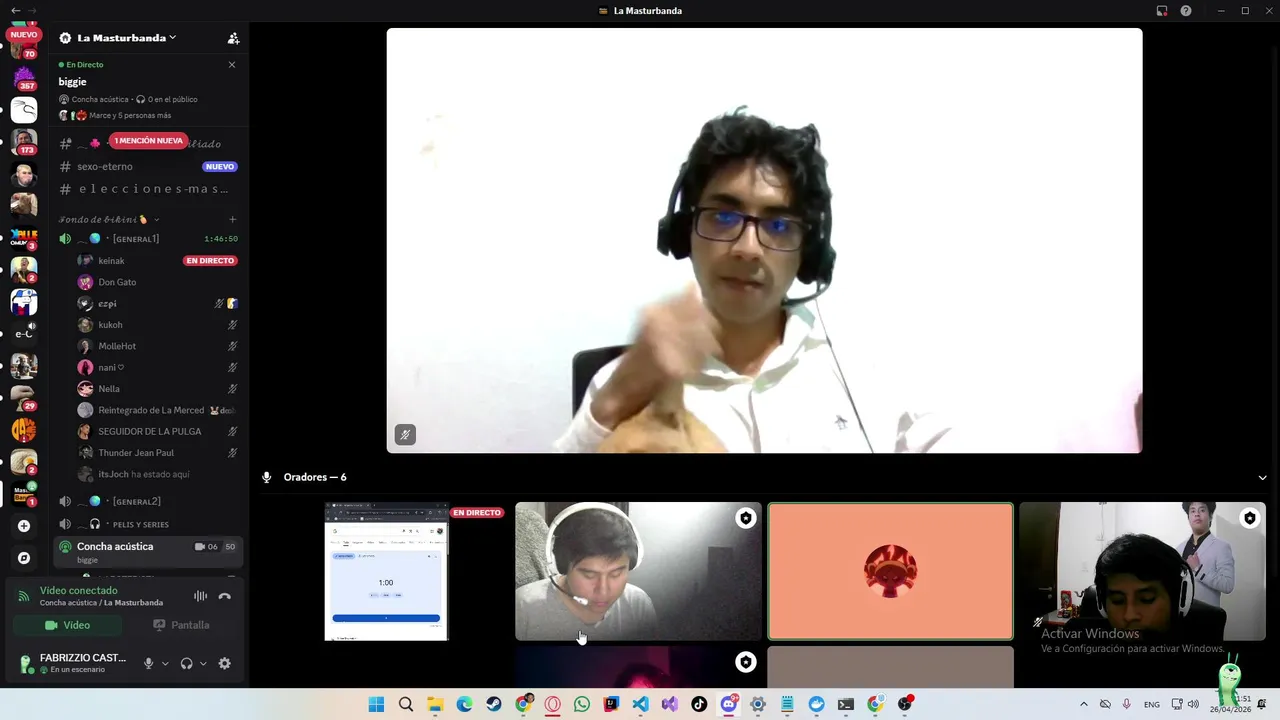
Task: Launch Steam from taskbar
Action: pos(494,704)
